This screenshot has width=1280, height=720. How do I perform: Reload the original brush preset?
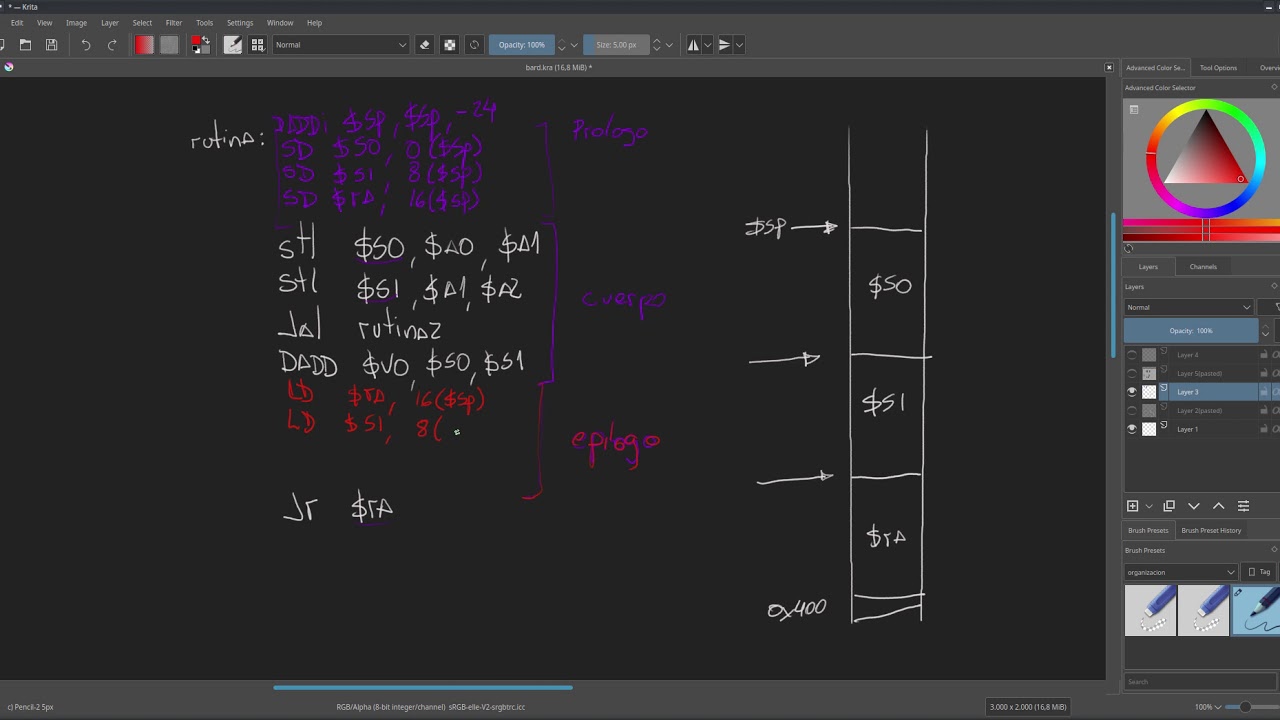click(474, 44)
